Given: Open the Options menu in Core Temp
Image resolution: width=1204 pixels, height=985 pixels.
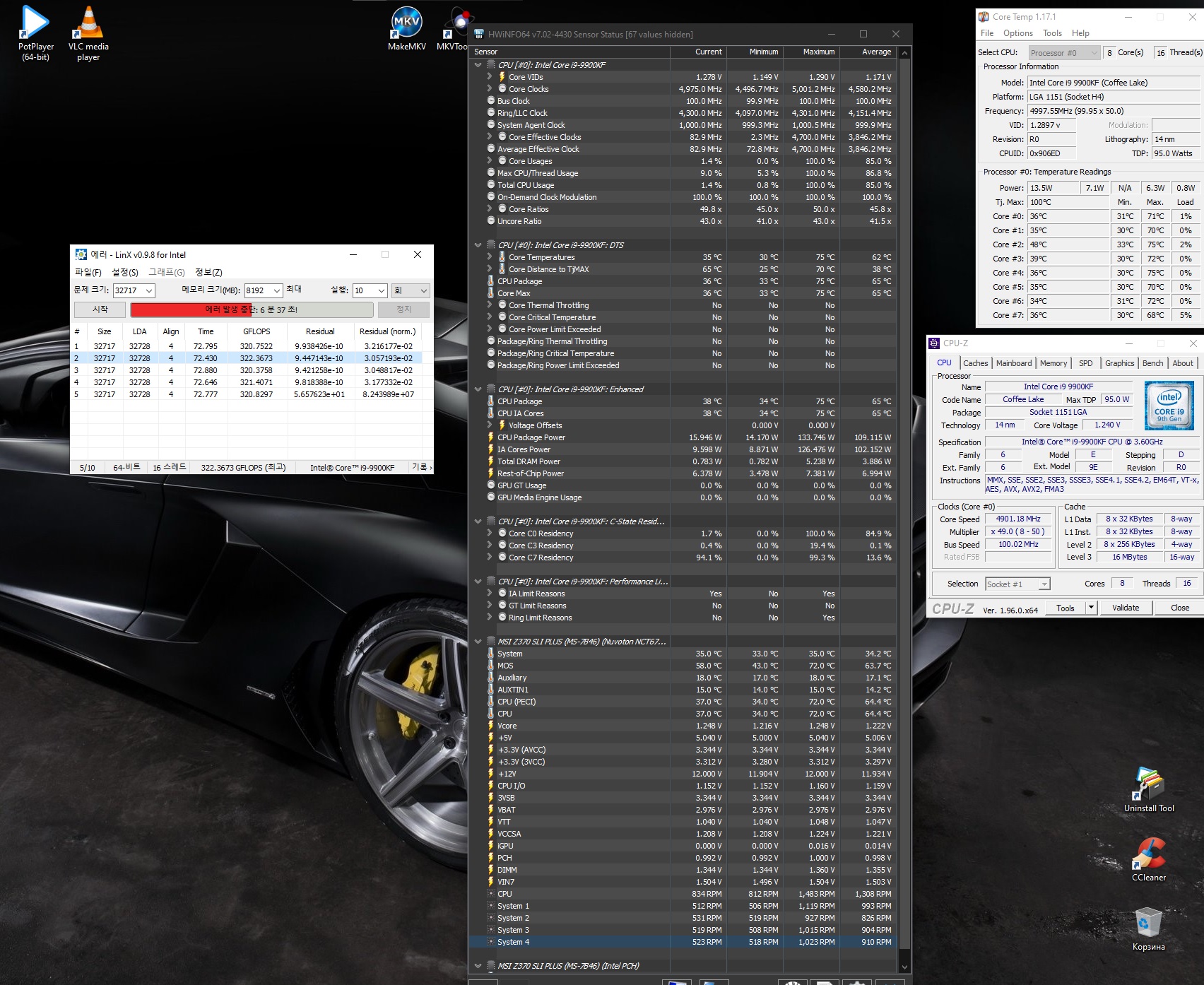Looking at the screenshot, I should point(1017,33).
